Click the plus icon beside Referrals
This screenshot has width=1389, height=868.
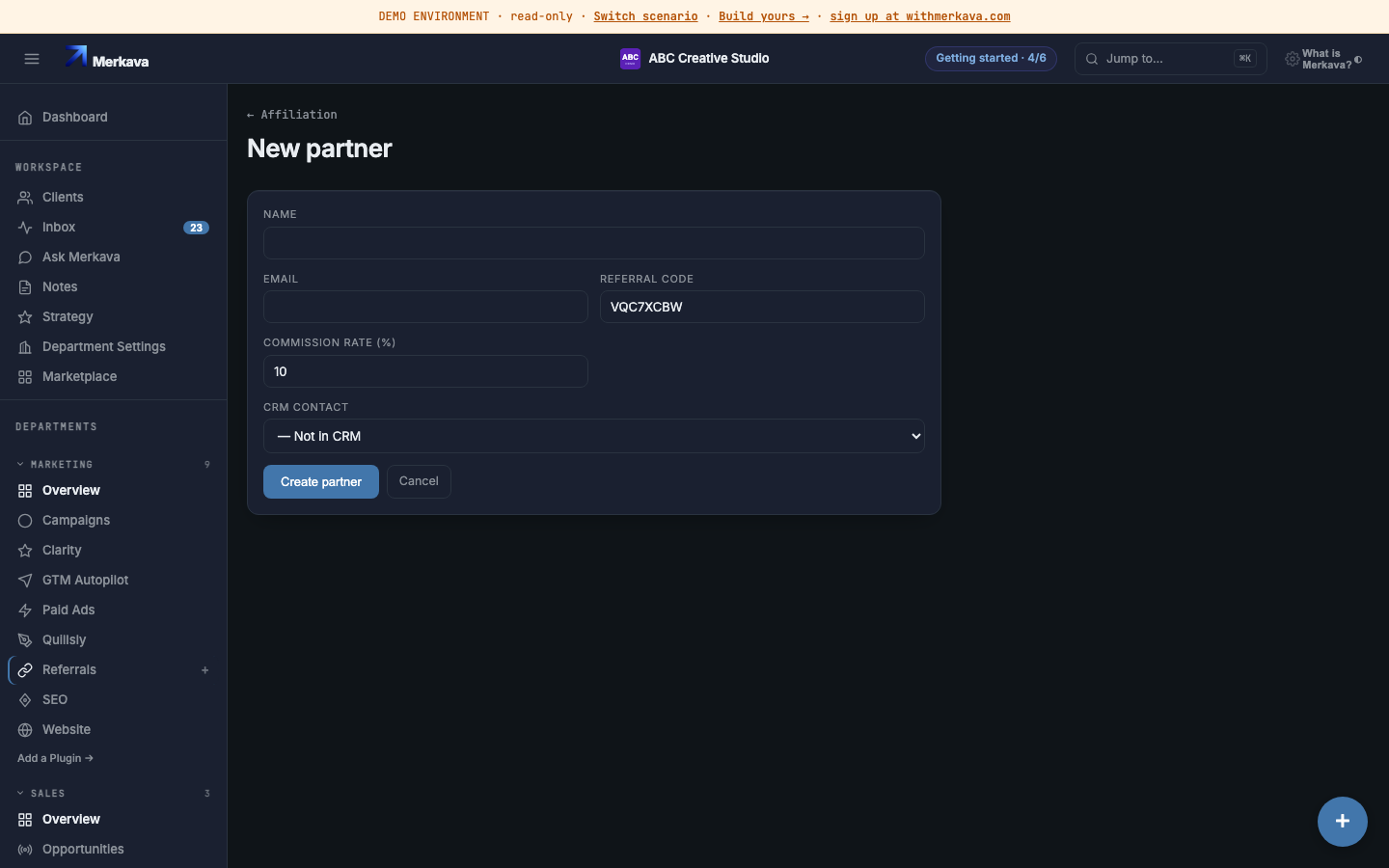point(204,670)
